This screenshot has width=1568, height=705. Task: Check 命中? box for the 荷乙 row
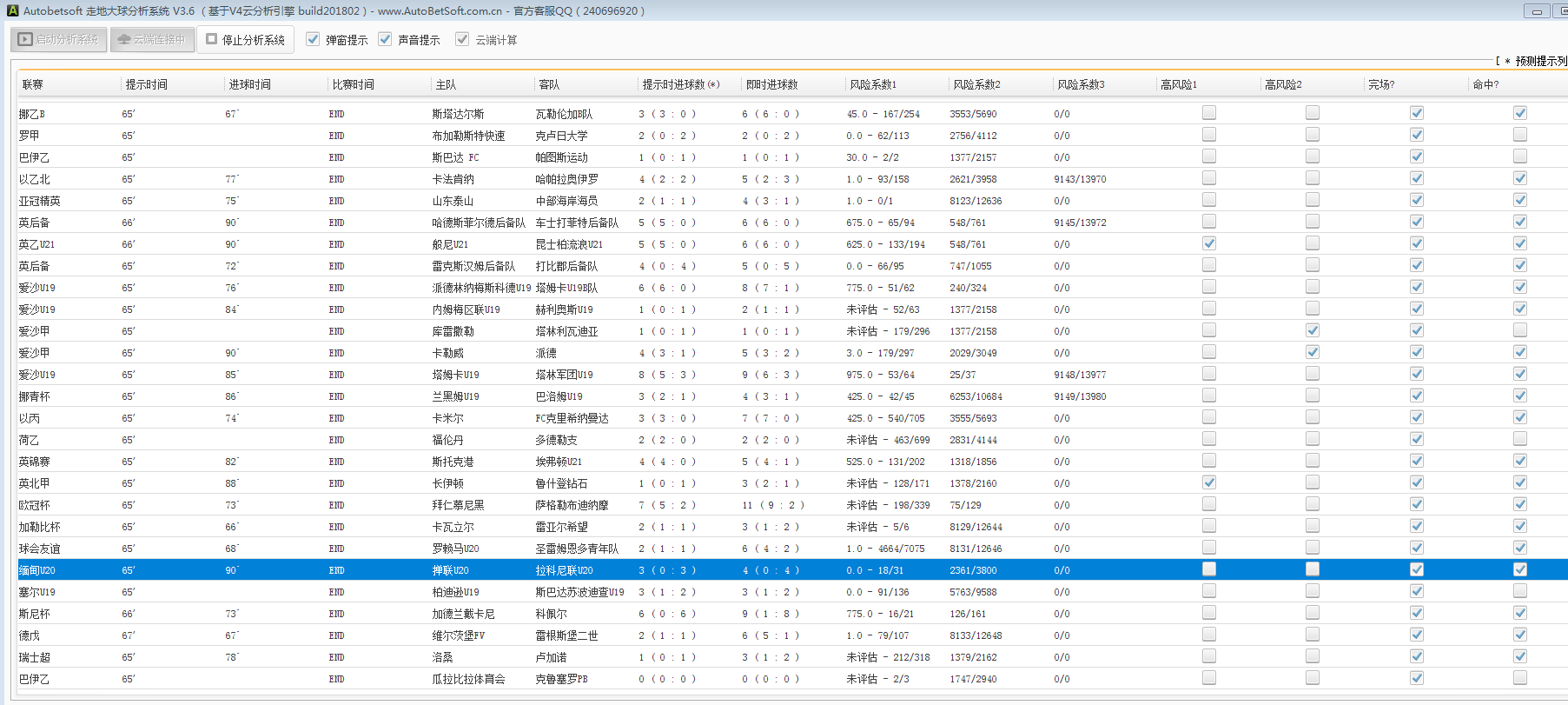[1519, 439]
